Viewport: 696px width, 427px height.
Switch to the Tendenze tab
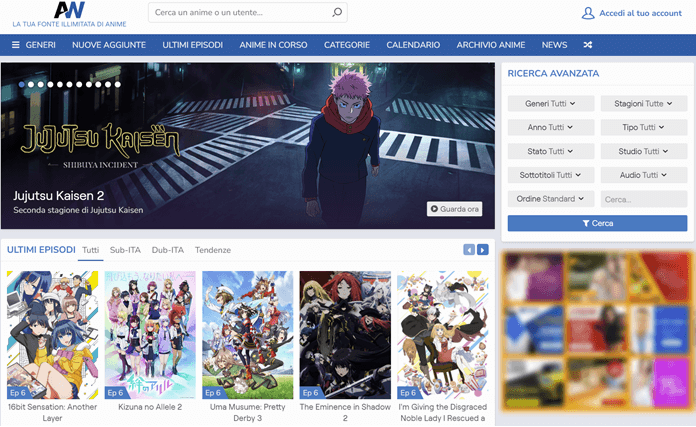(x=213, y=250)
